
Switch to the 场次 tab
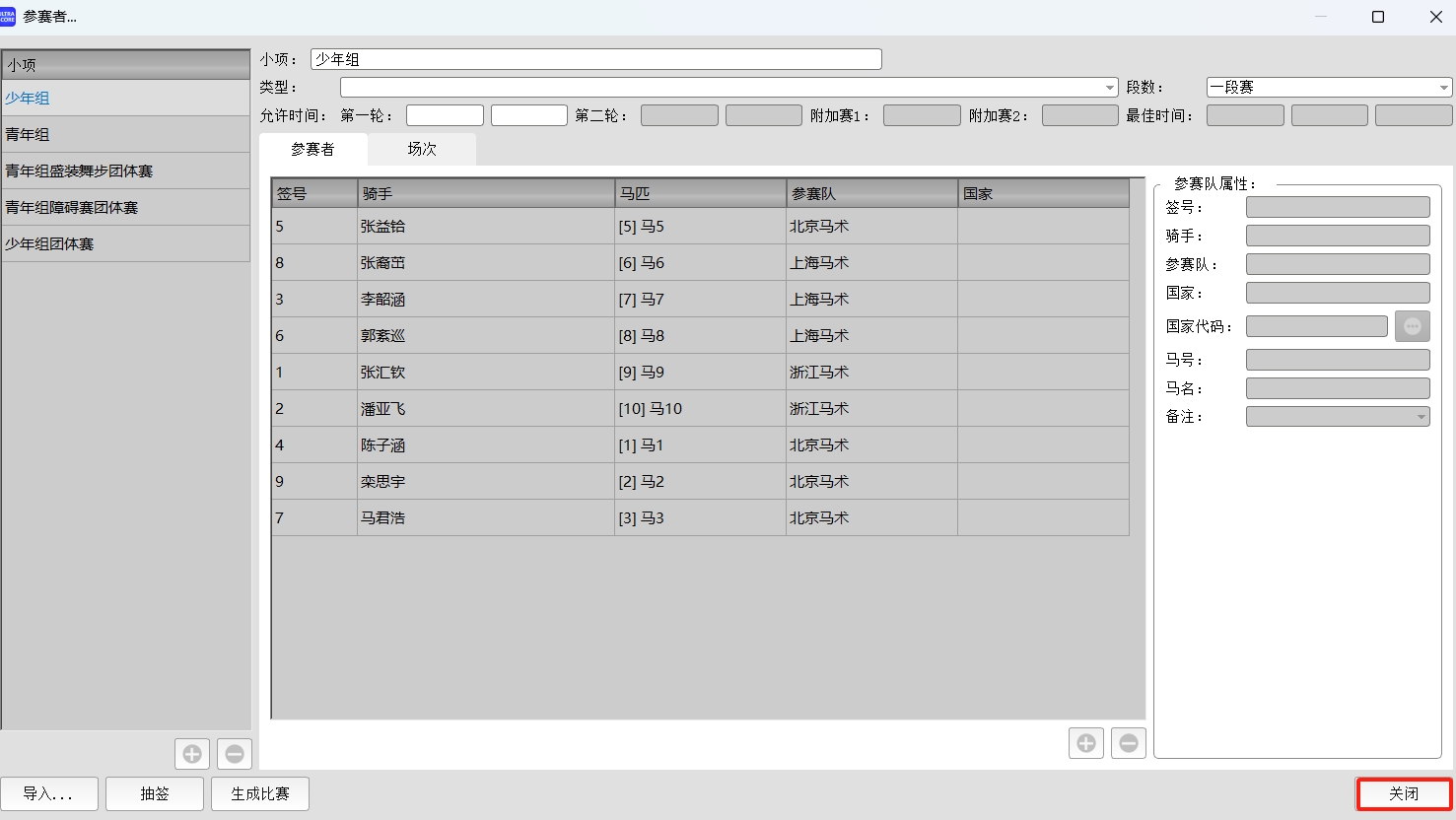coord(421,149)
